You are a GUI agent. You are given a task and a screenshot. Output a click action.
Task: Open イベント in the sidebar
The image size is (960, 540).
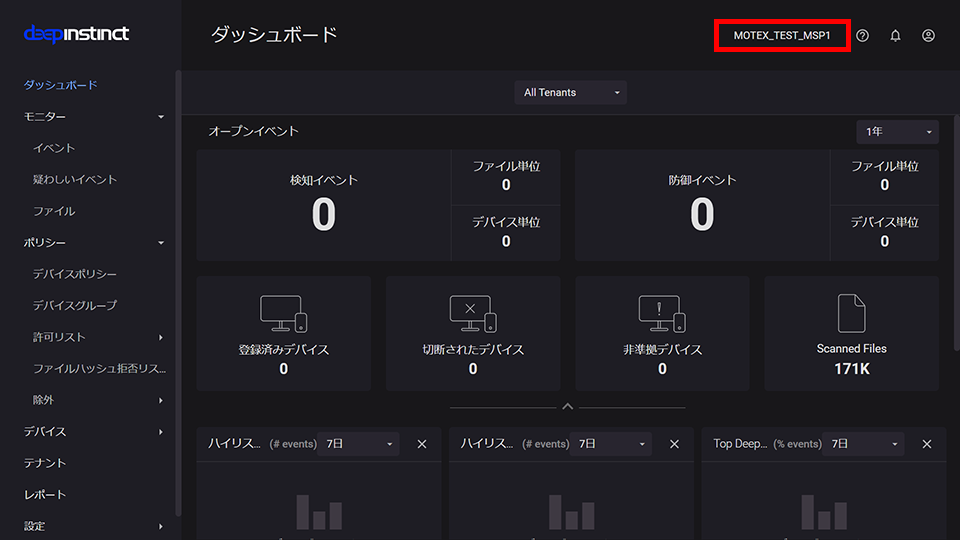tap(54, 148)
